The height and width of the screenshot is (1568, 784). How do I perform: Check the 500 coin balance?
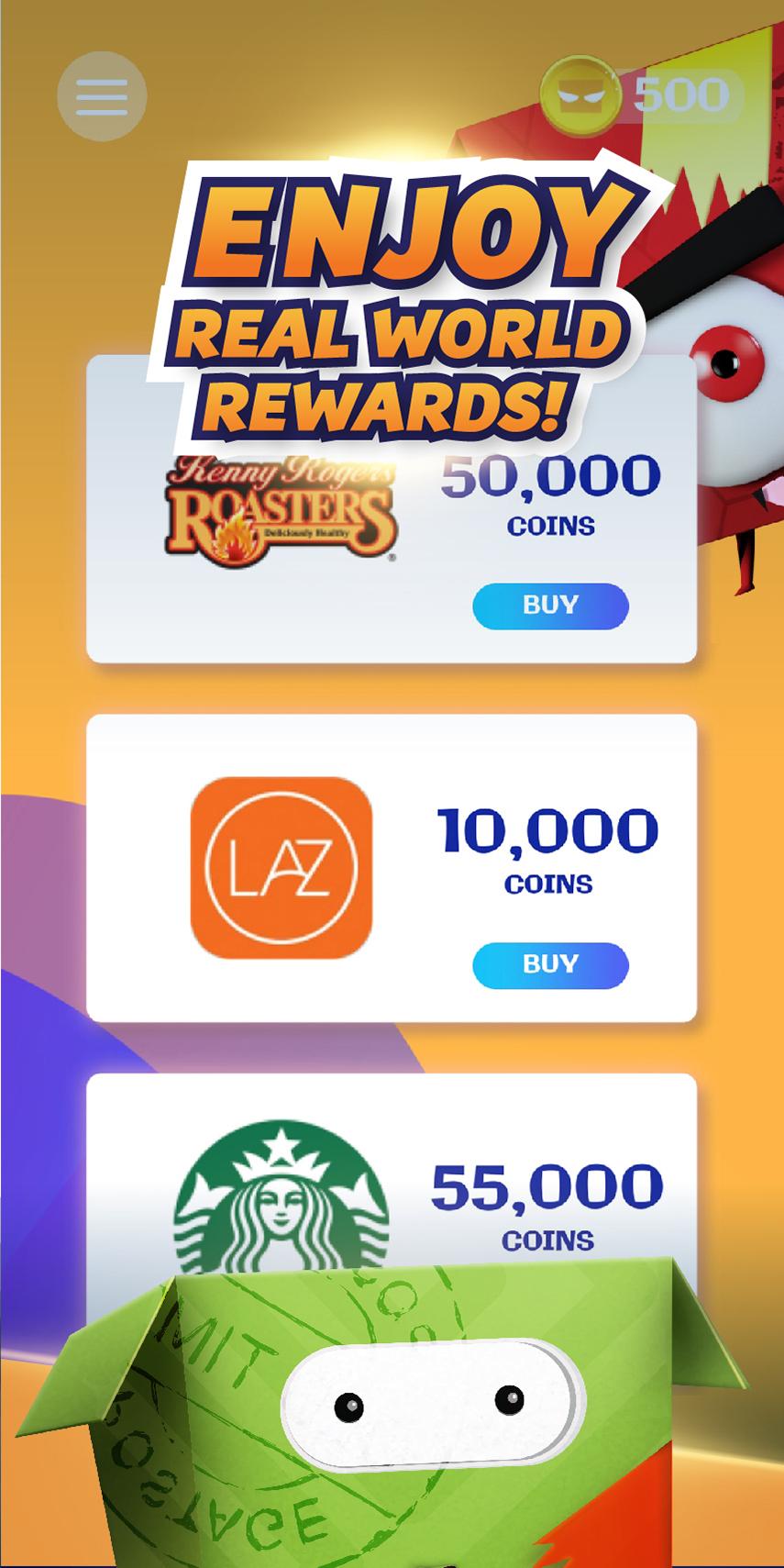(x=682, y=95)
